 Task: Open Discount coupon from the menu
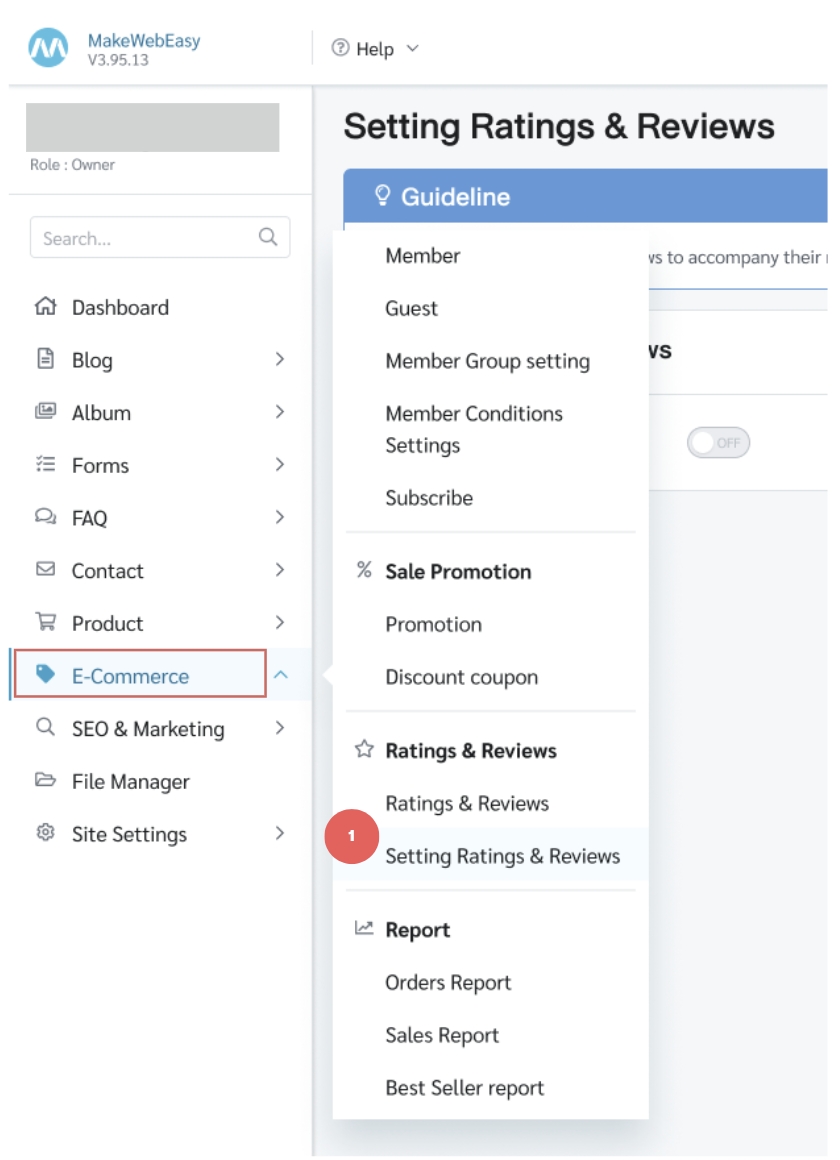click(461, 677)
